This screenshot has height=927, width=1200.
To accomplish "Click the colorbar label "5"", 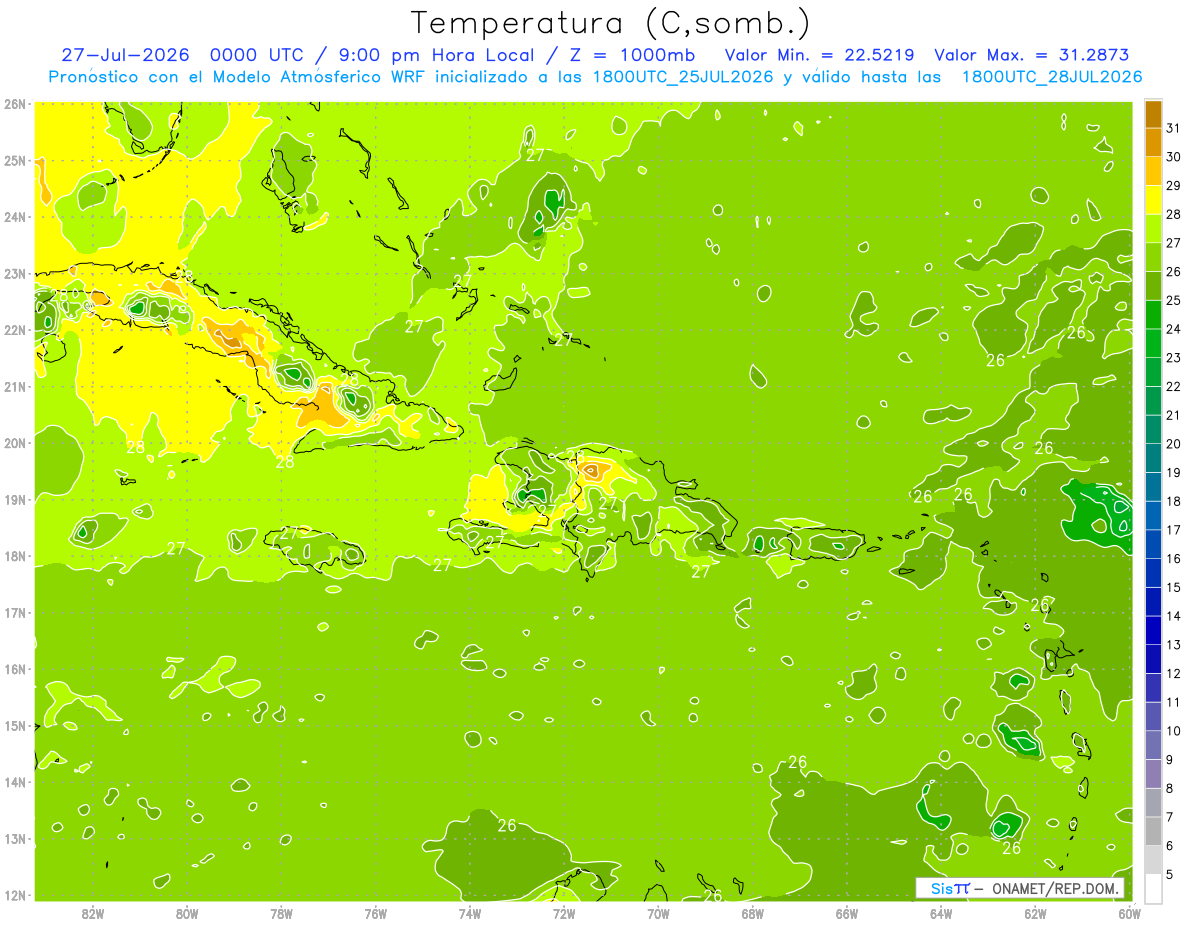I will 1169,874.
